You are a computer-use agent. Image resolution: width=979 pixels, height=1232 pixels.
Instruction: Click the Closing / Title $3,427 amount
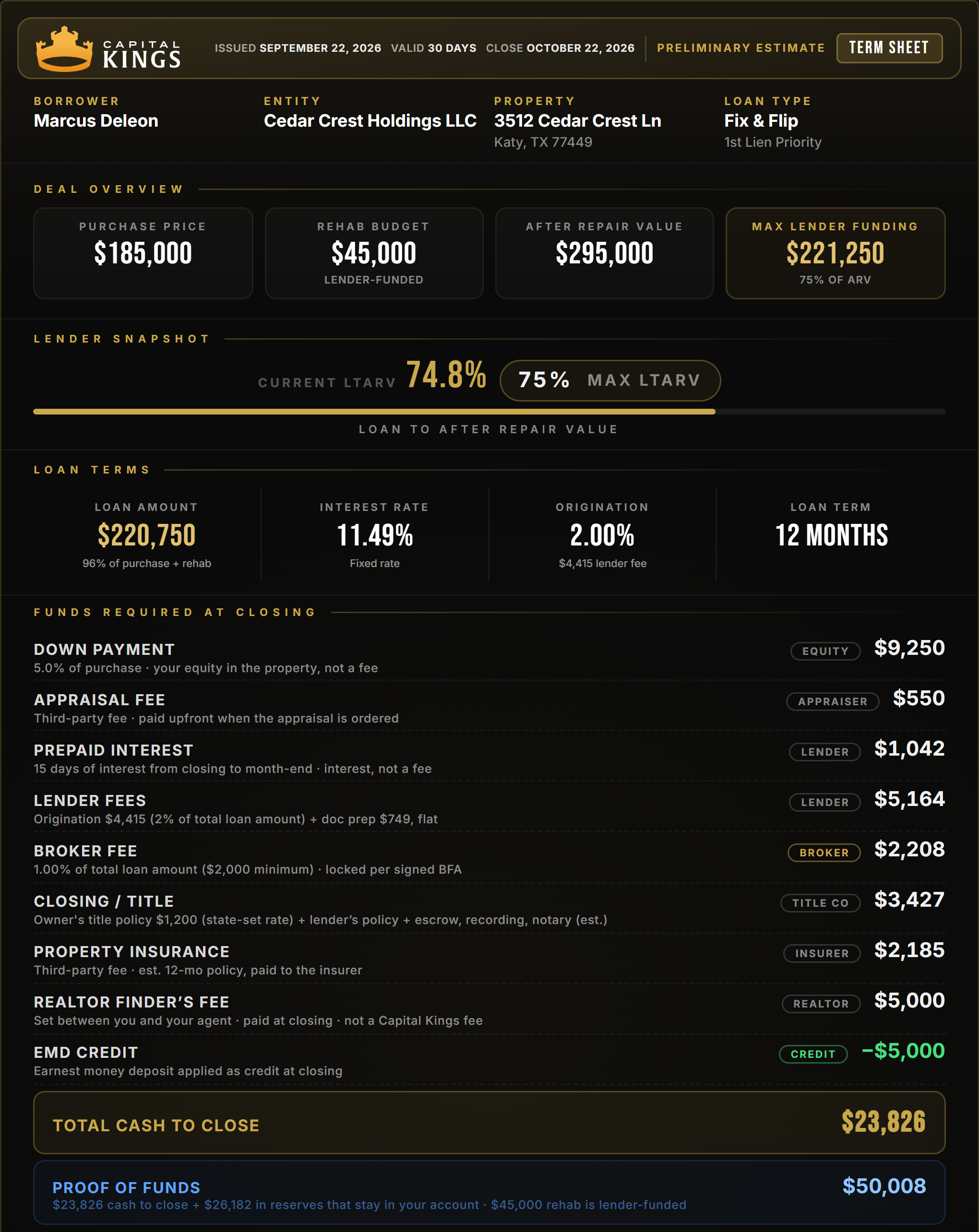(909, 900)
